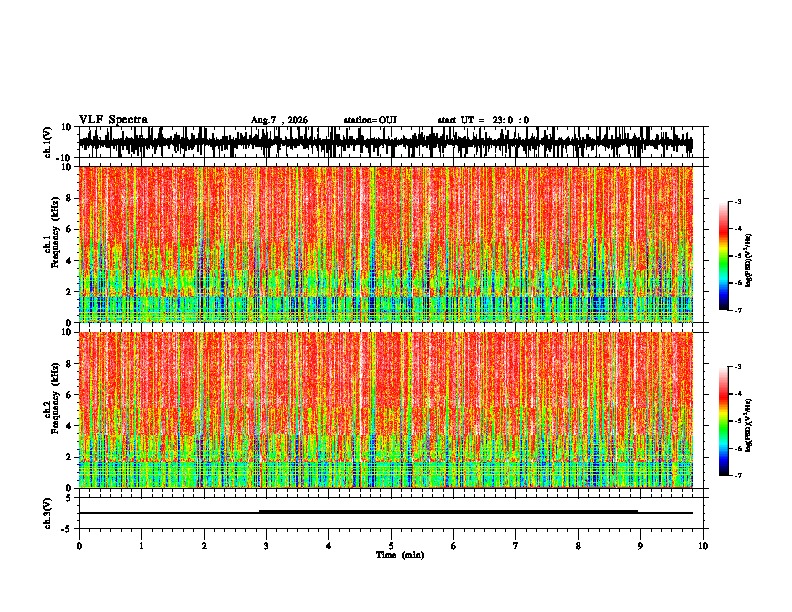Click the "-7" value on ch.1 colorbar
792x612 pixels.
[x=737, y=310]
